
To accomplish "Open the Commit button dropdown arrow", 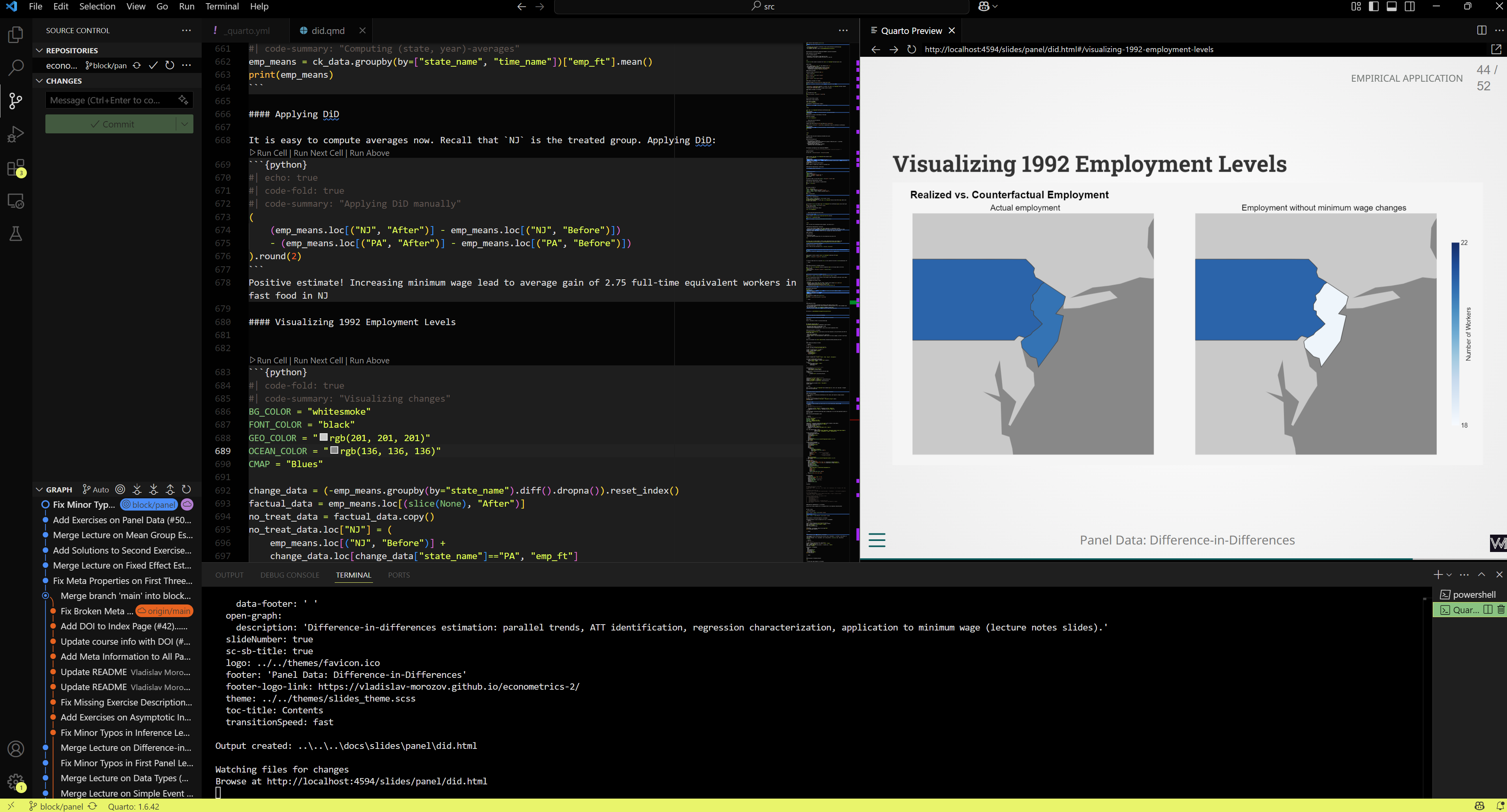I will tap(185, 124).
